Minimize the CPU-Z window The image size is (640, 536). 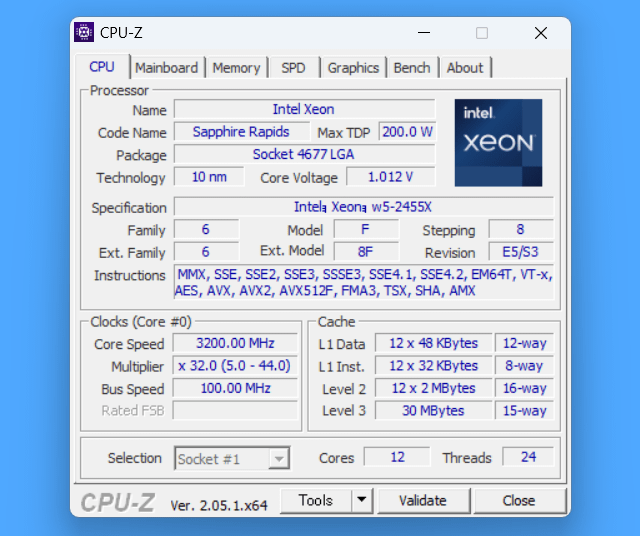point(424,33)
